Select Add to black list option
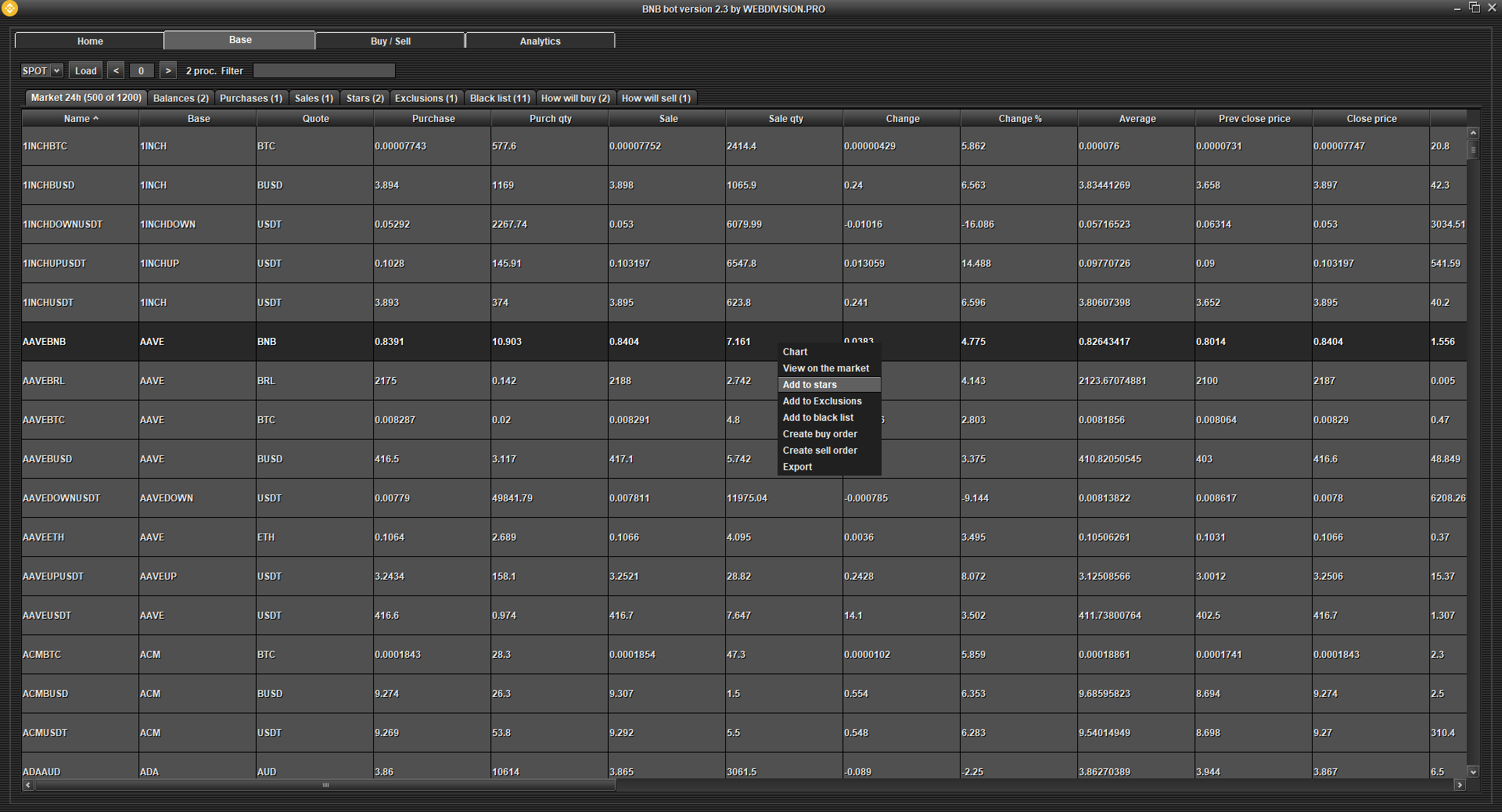The width and height of the screenshot is (1502, 812). click(817, 418)
